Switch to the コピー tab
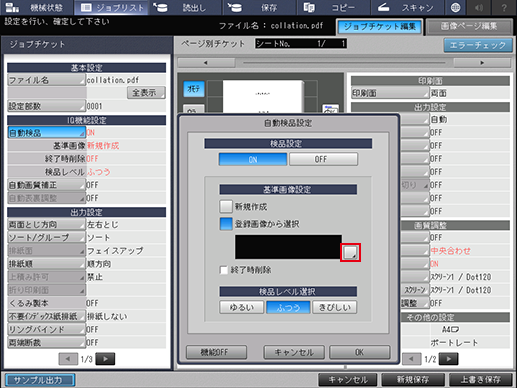The image size is (517, 388). [333, 7]
